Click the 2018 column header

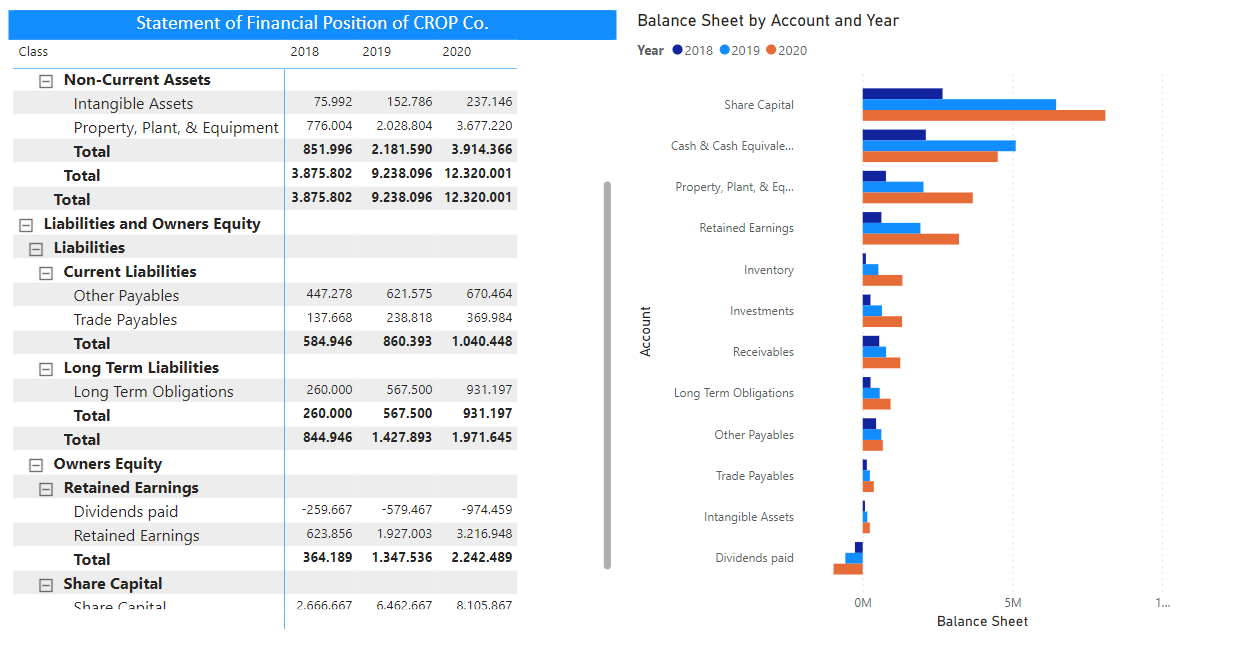(305, 51)
